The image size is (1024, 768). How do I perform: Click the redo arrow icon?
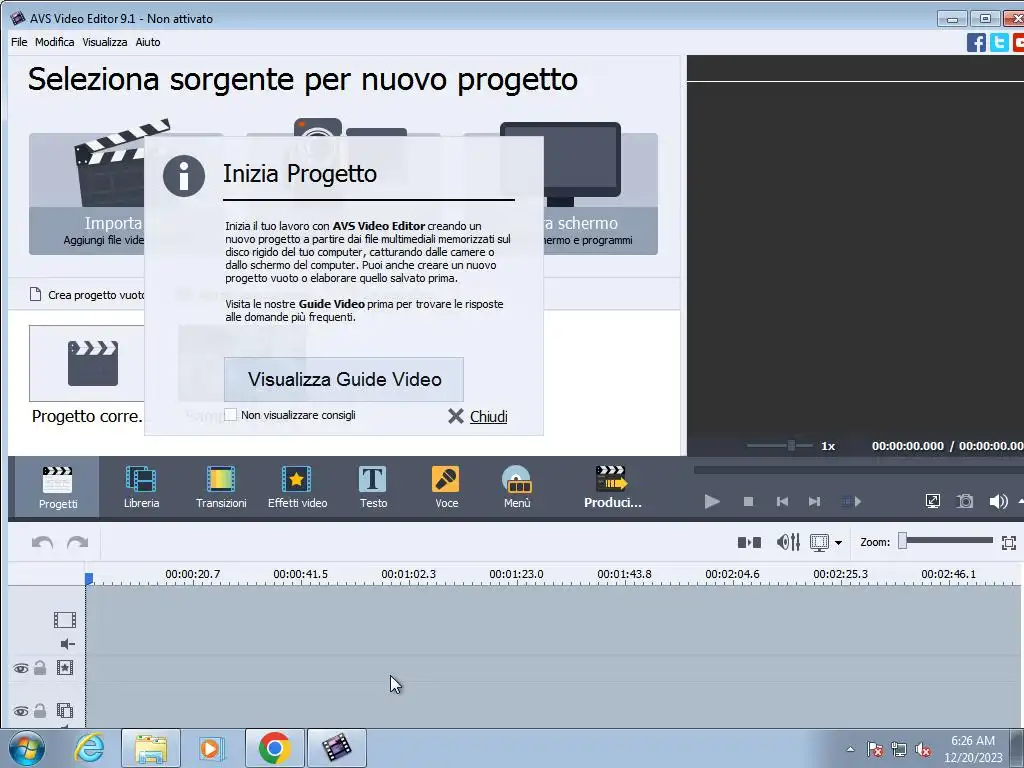click(78, 543)
